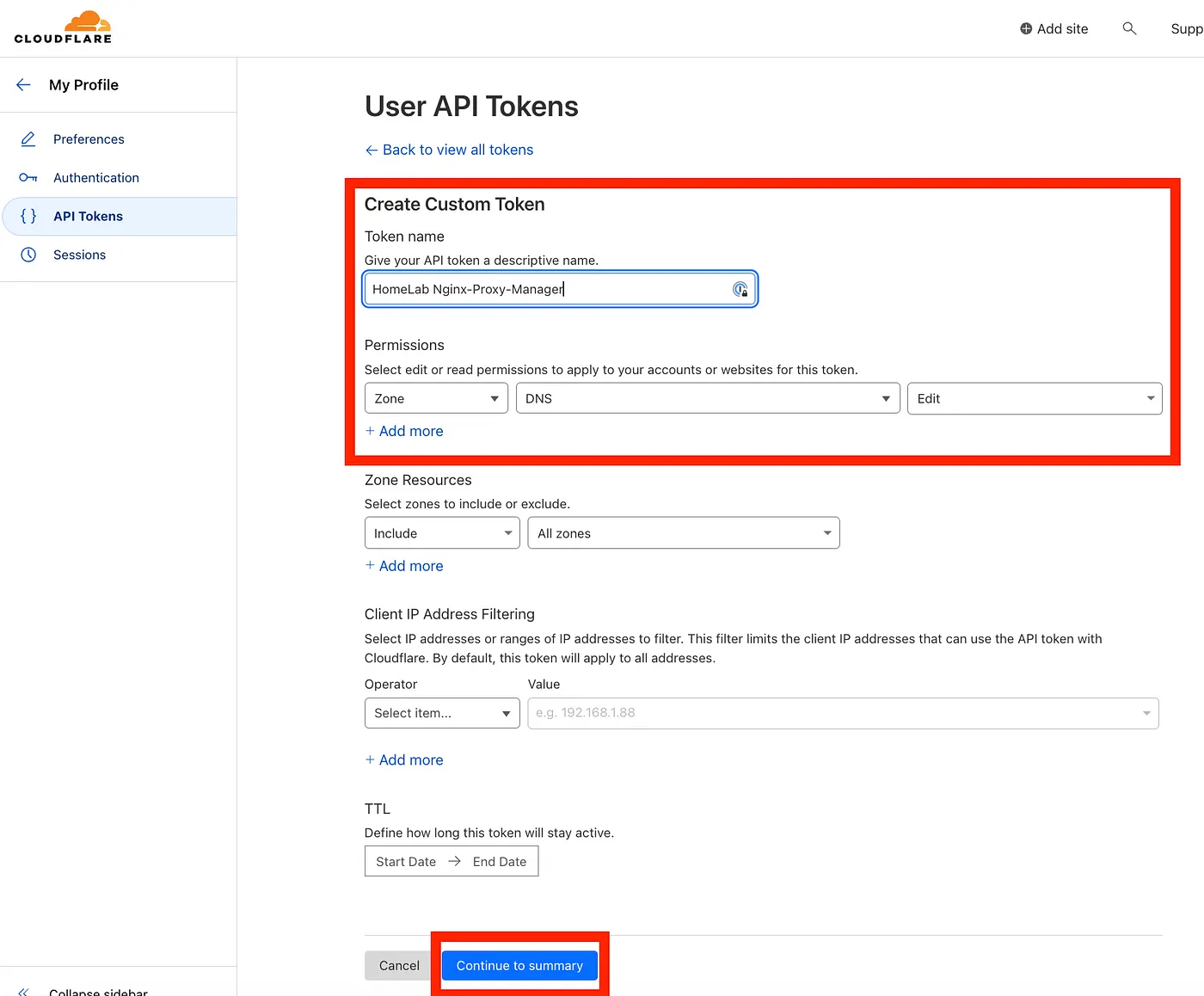Open the Edit access level dropdown
The image size is (1204, 996).
tap(1035, 398)
